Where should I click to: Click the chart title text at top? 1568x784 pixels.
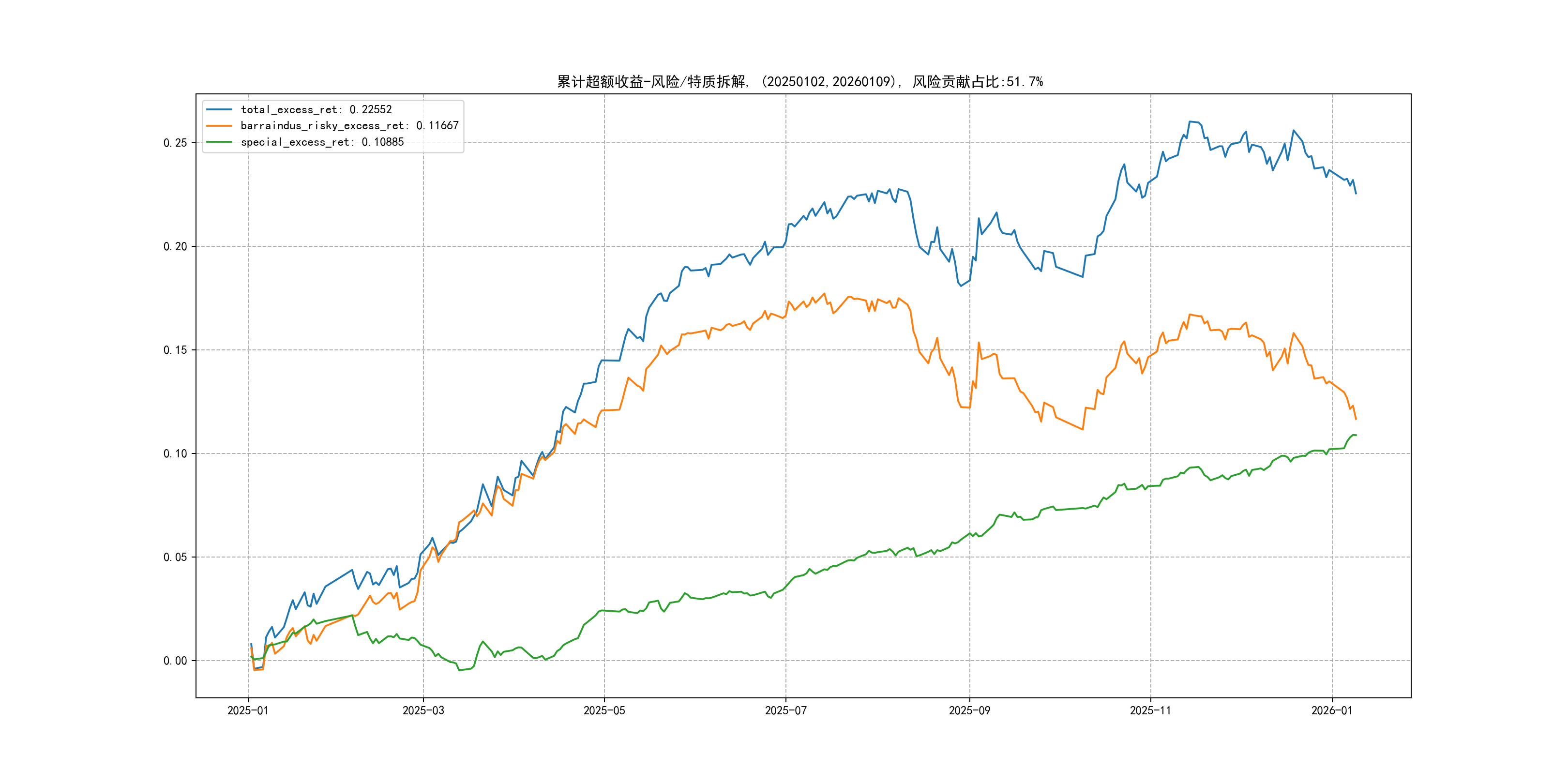[800, 82]
